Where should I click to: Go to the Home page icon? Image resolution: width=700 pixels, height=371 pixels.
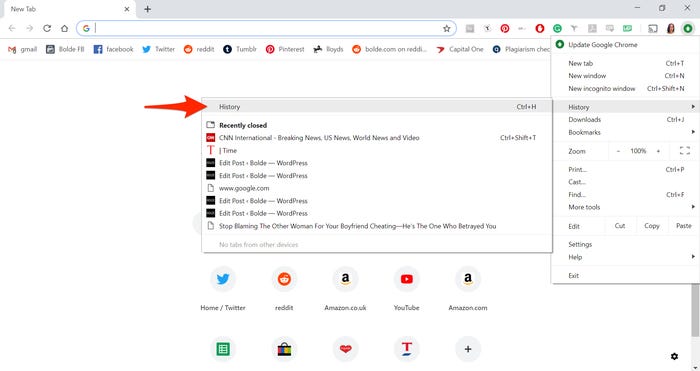(64, 28)
